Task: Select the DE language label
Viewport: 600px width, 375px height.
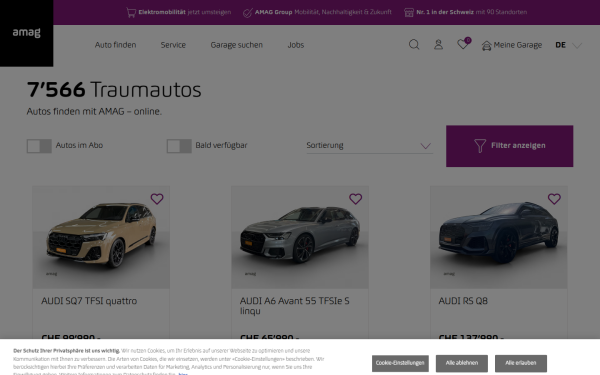Action: point(561,45)
